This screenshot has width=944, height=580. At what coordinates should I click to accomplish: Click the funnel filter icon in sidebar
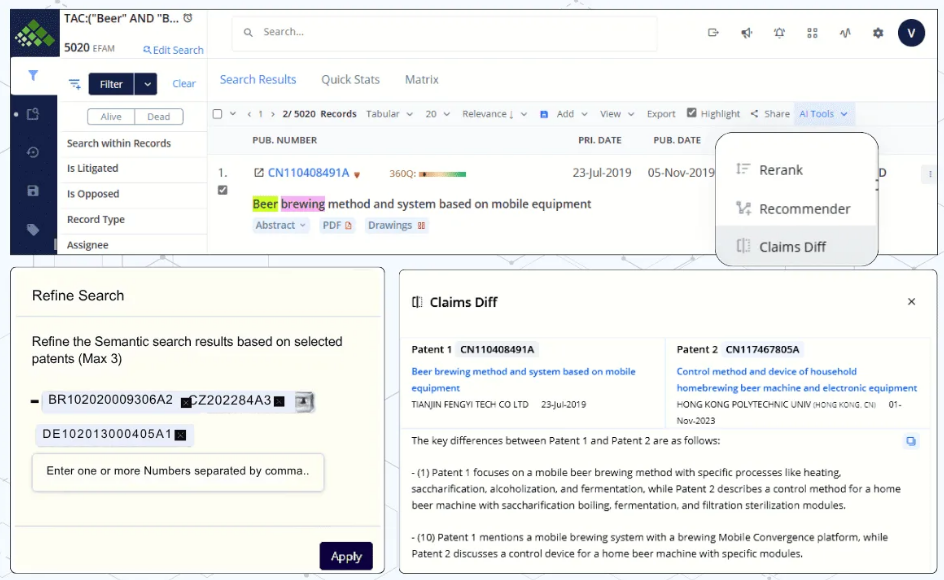[x=33, y=76]
